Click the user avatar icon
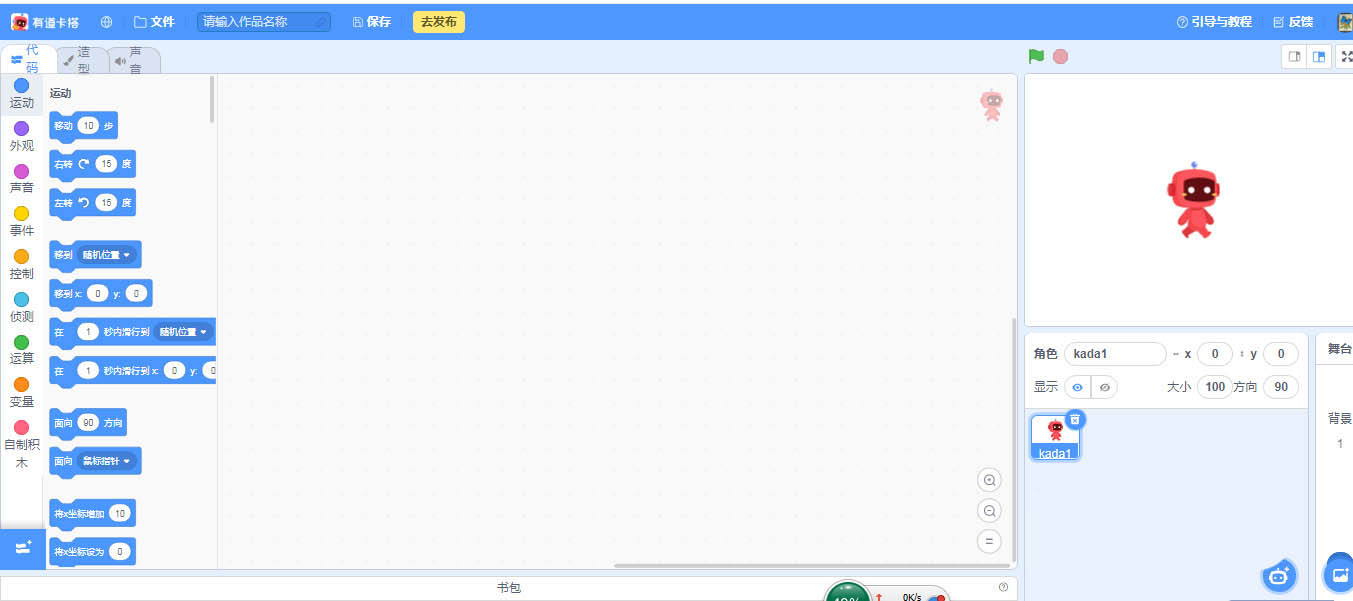The image size is (1353, 601). [1345, 21]
